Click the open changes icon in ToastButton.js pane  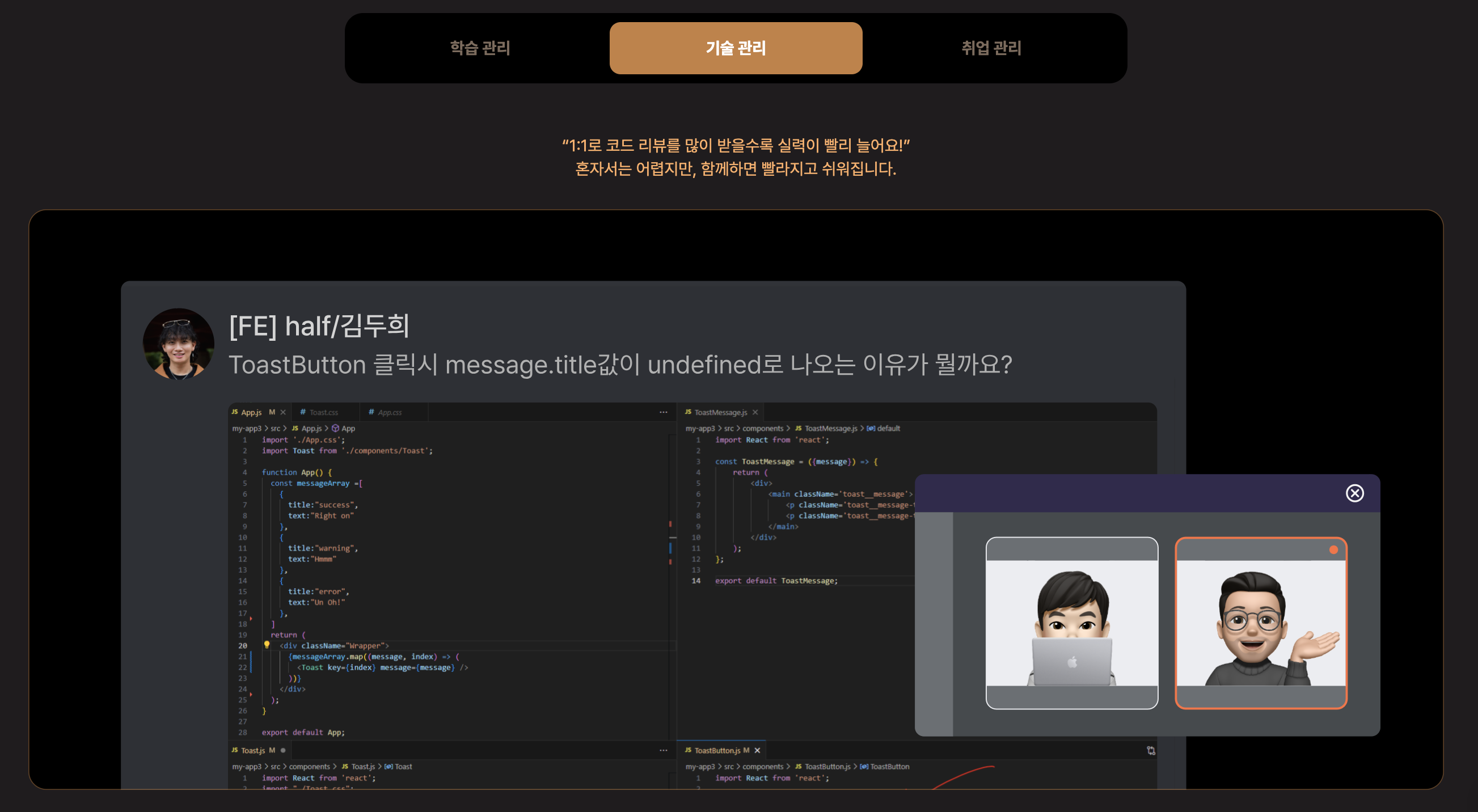[1150, 750]
